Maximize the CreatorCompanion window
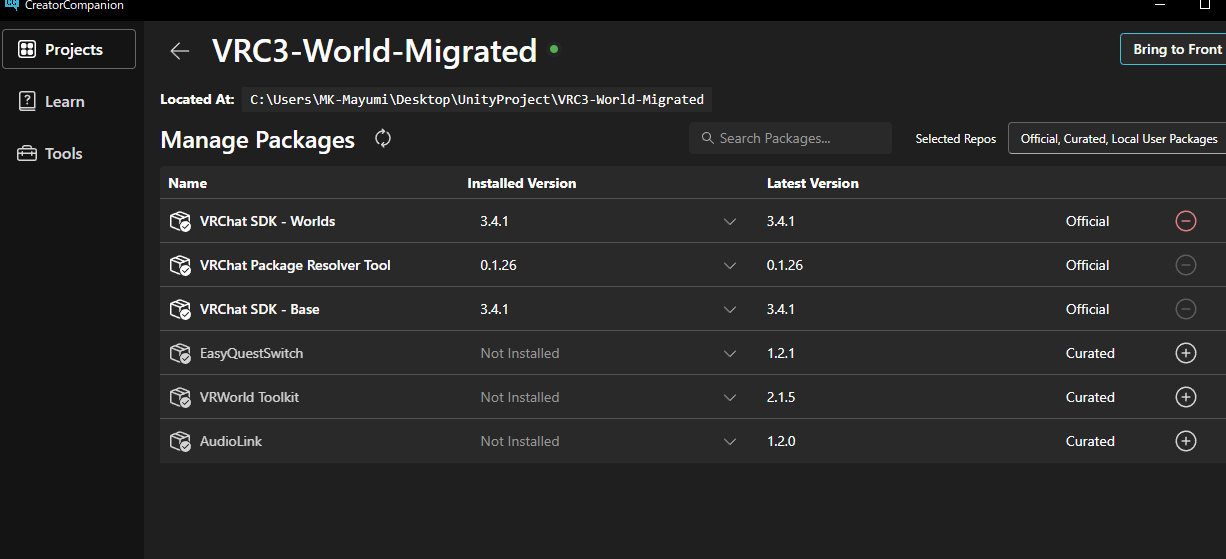Viewport: 1226px width, 559px height. coord(1205,5)
